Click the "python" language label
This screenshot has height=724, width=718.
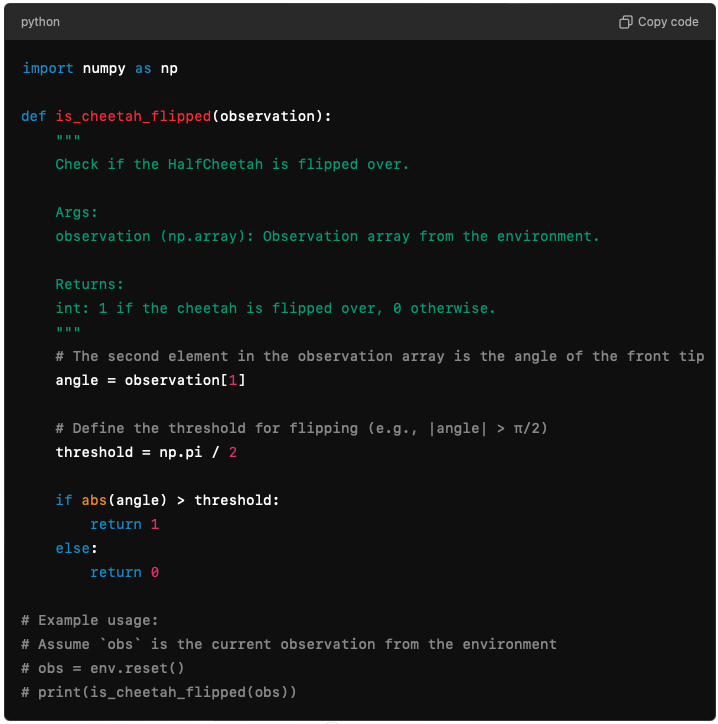click(x=41, y=22)
